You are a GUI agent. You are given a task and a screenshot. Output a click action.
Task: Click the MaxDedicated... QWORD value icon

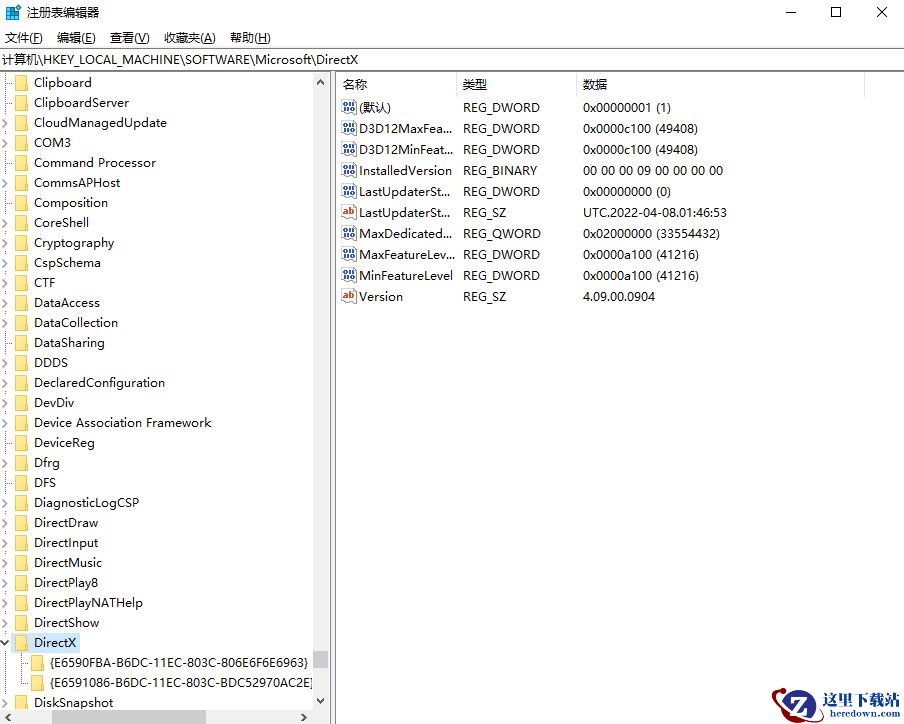click(x=349, y=233)
